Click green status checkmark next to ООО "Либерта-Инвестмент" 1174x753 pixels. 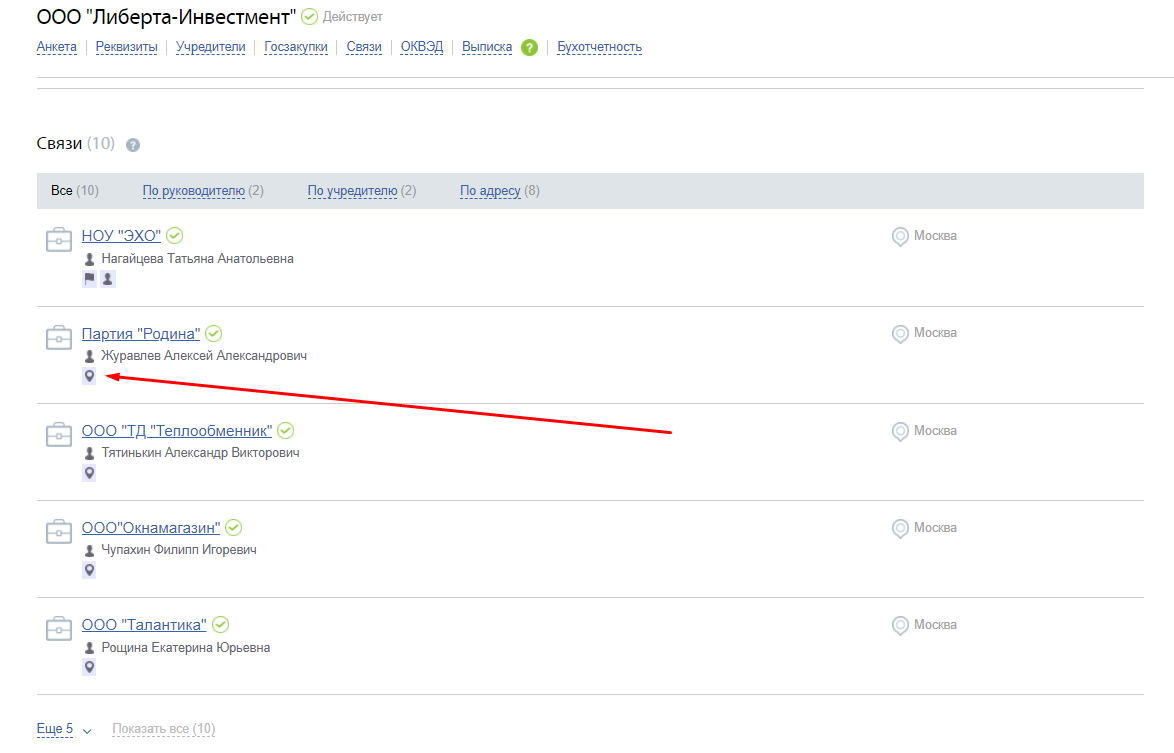[309, 16]
